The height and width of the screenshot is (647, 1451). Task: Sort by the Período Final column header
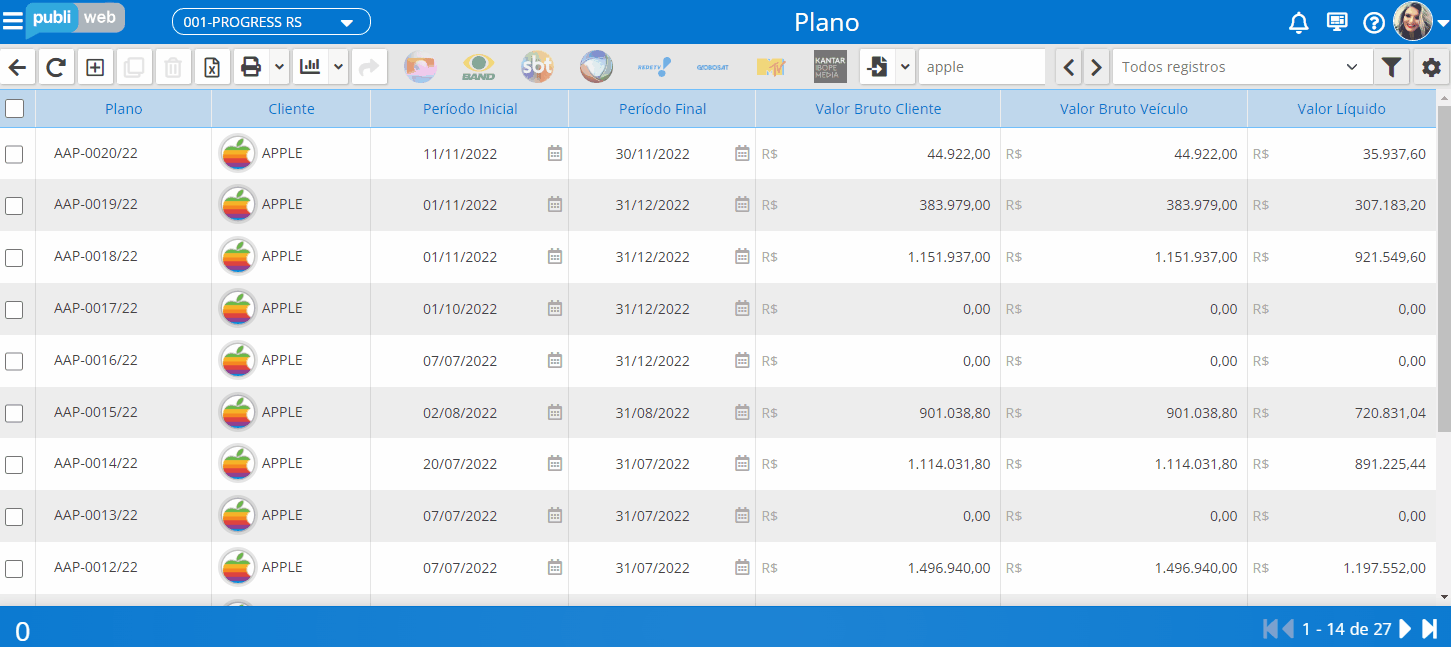pos(662,109)
